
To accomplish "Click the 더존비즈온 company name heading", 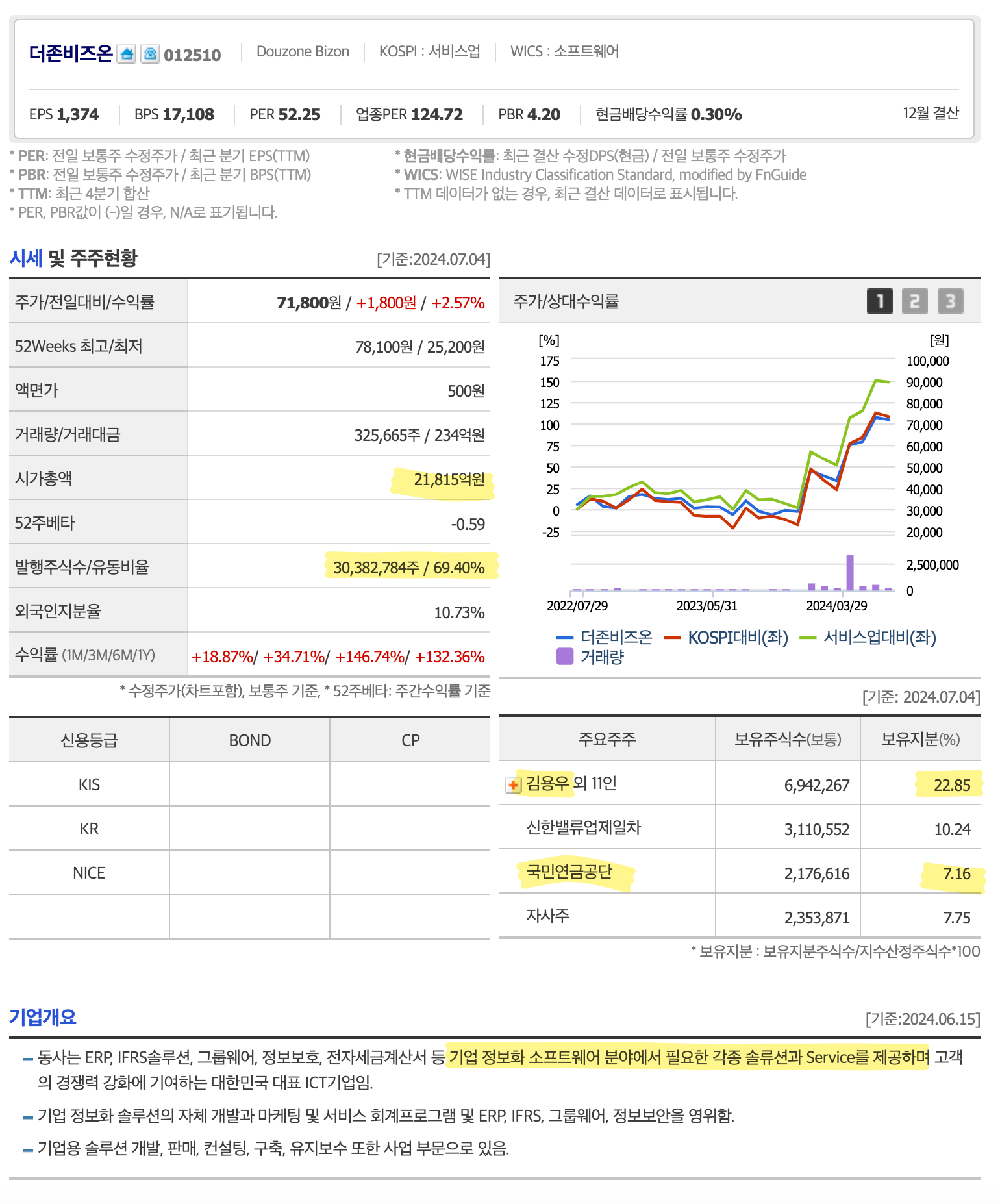I will (71, 53).
